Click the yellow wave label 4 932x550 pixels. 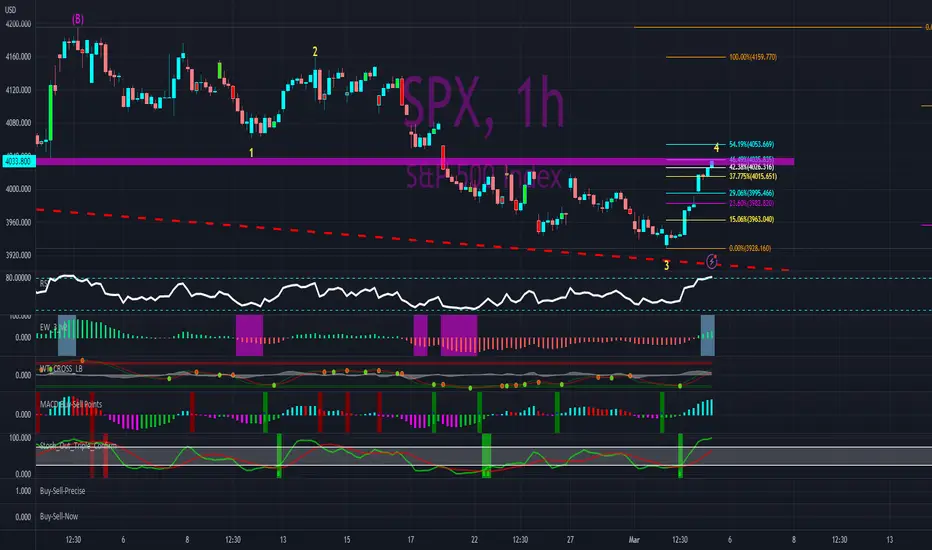pyautogui.click(x=716, y=147)
